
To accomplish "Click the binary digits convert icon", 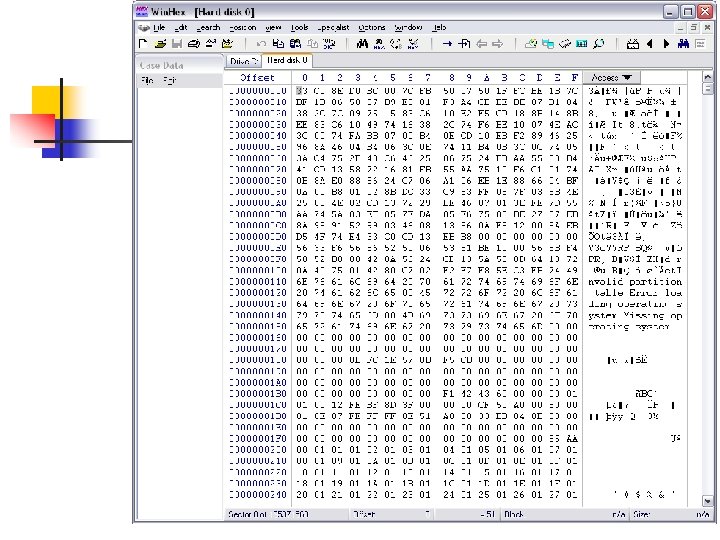I will click(329, 44).
